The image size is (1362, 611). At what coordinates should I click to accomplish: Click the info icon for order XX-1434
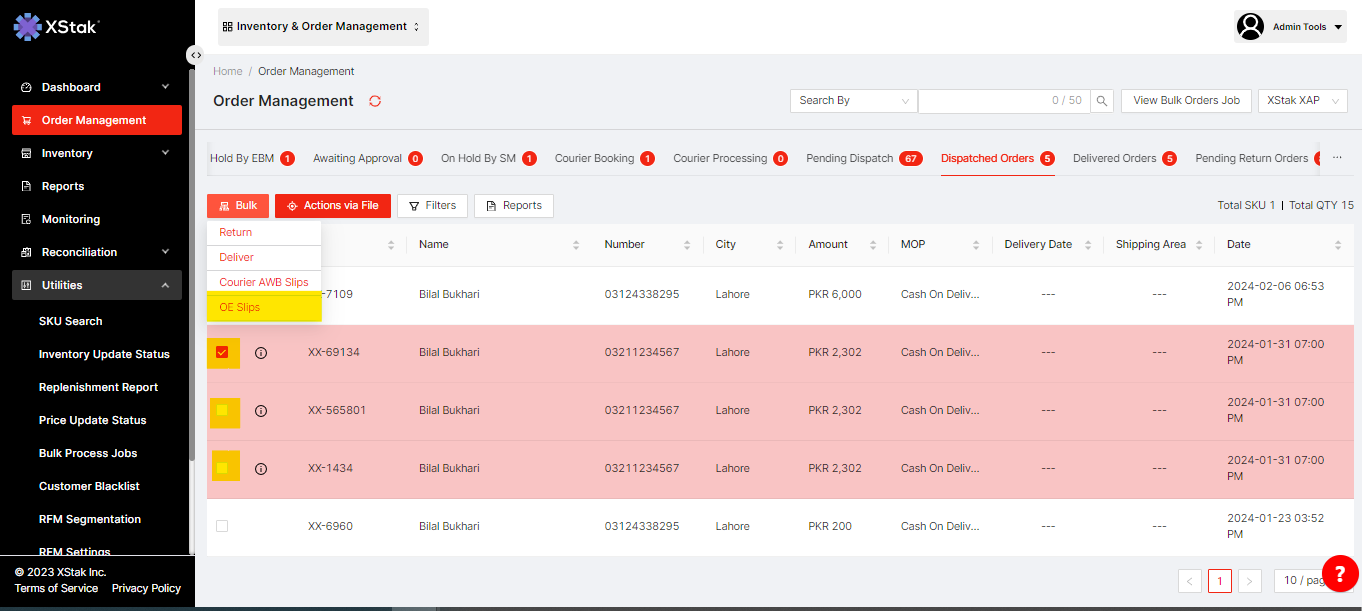point(261,469)
